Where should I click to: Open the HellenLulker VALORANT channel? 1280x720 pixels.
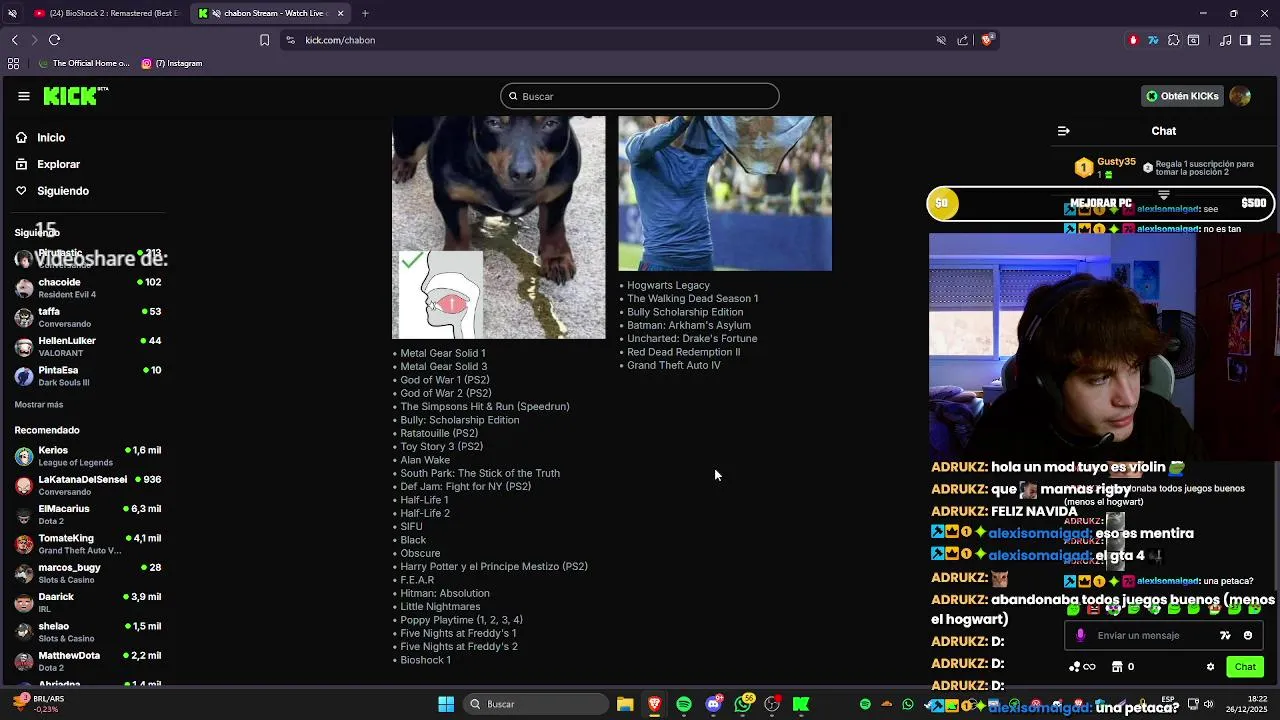88,346
